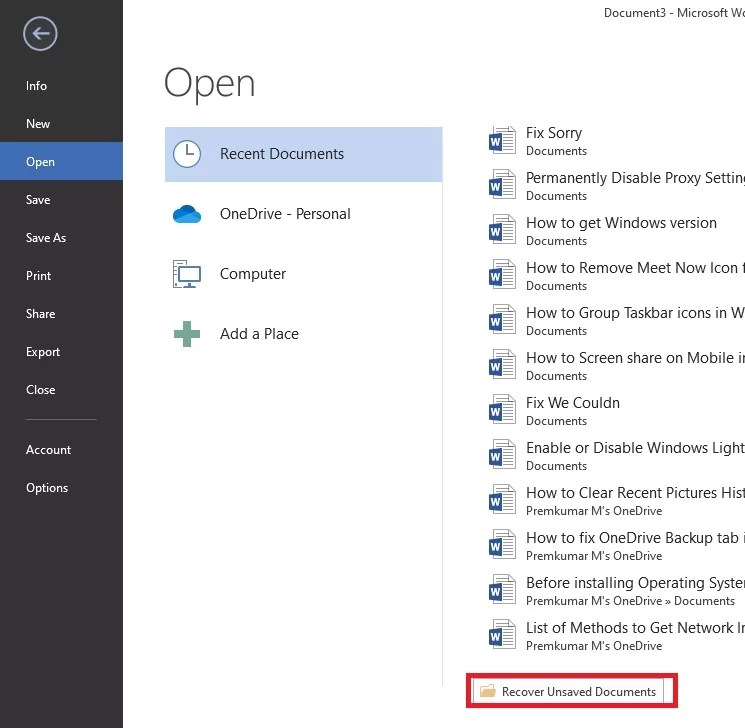This screenshot has width=745, height=728.
Task: Click Word icon beside How to fix OneDrive Backup tab
Action: [502, 545]
